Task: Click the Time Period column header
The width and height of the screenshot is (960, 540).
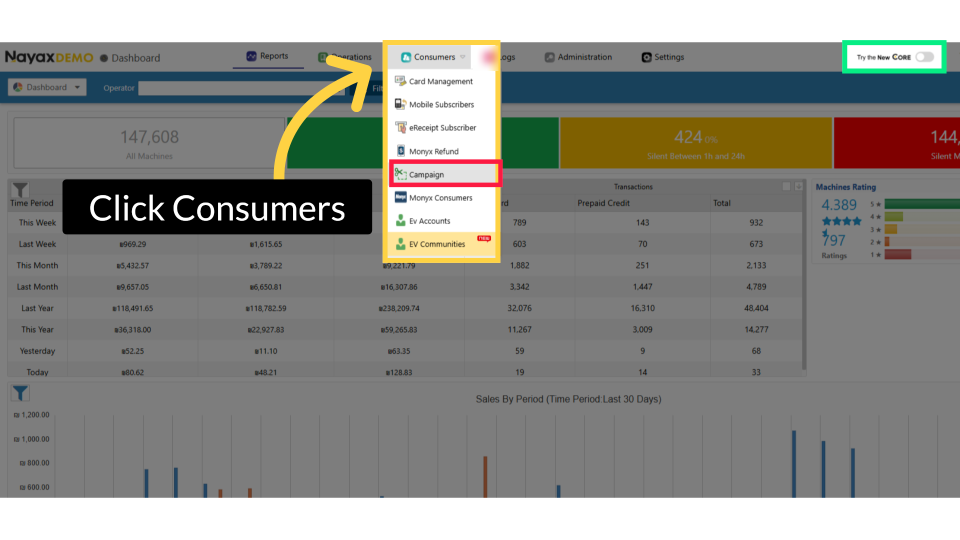Action: [x=32, y=203]
